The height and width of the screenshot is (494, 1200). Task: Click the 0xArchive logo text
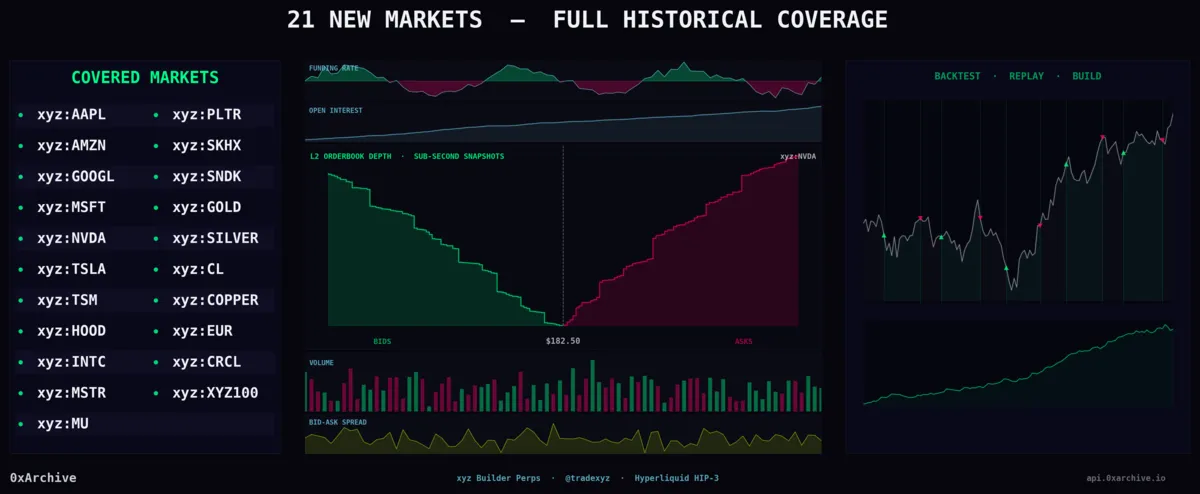click(43, 478)
